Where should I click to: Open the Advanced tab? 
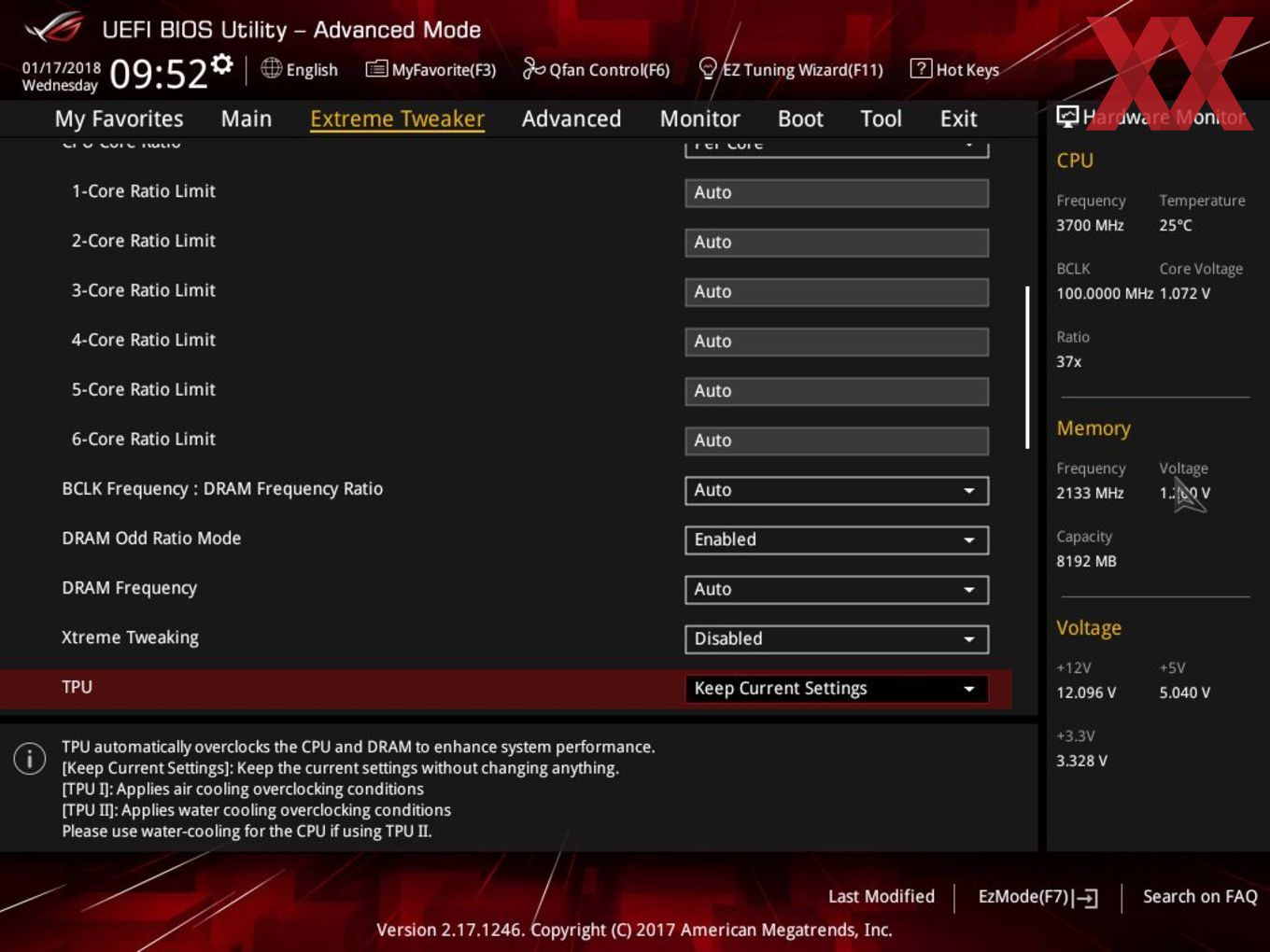pyautogui.click(x=571, y=119)
